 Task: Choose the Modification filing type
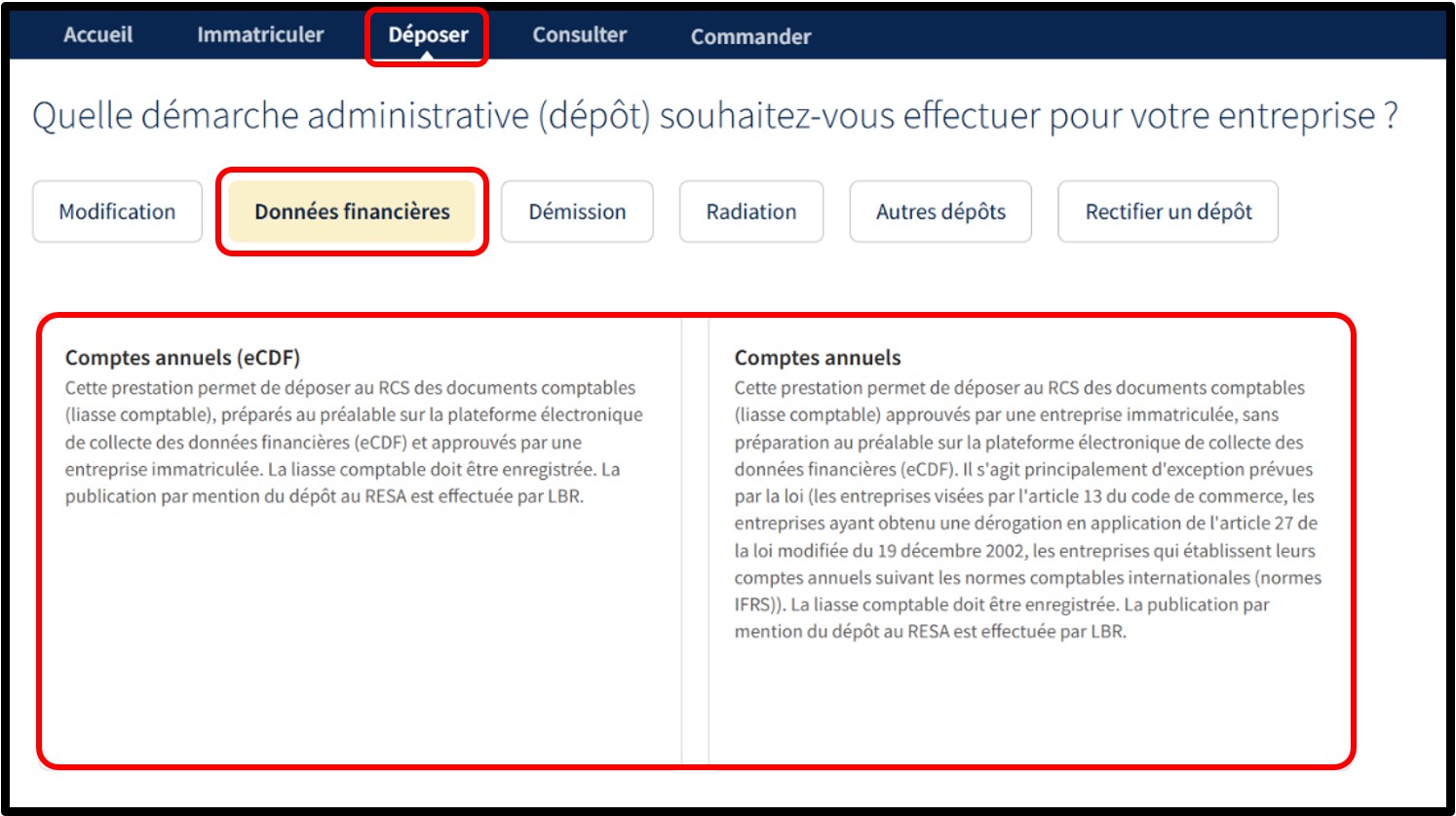point(117,212)
